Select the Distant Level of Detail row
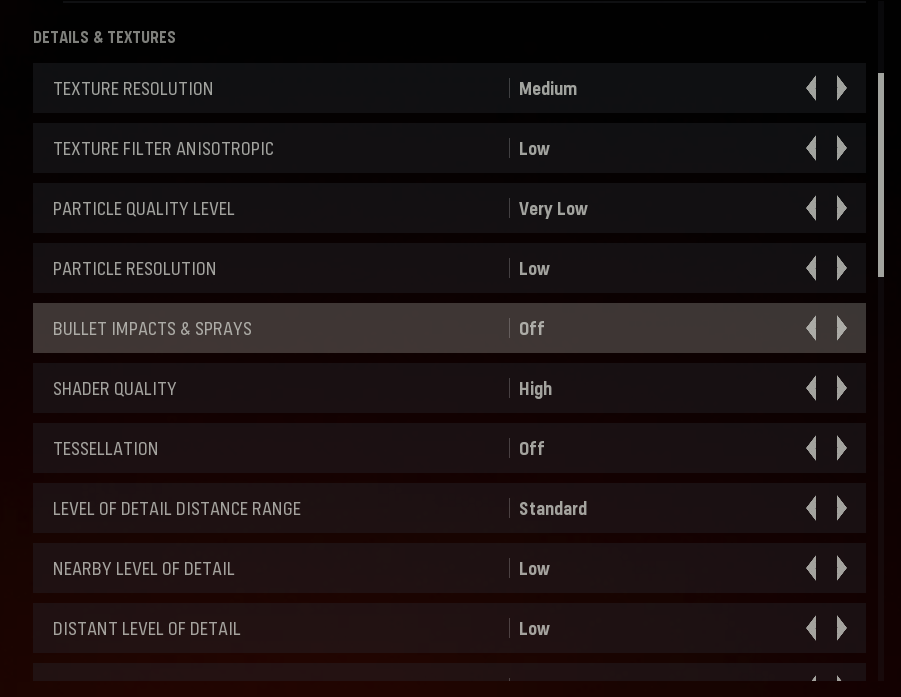The width and height of the screenshot is (901, 697). coord(300,628)
